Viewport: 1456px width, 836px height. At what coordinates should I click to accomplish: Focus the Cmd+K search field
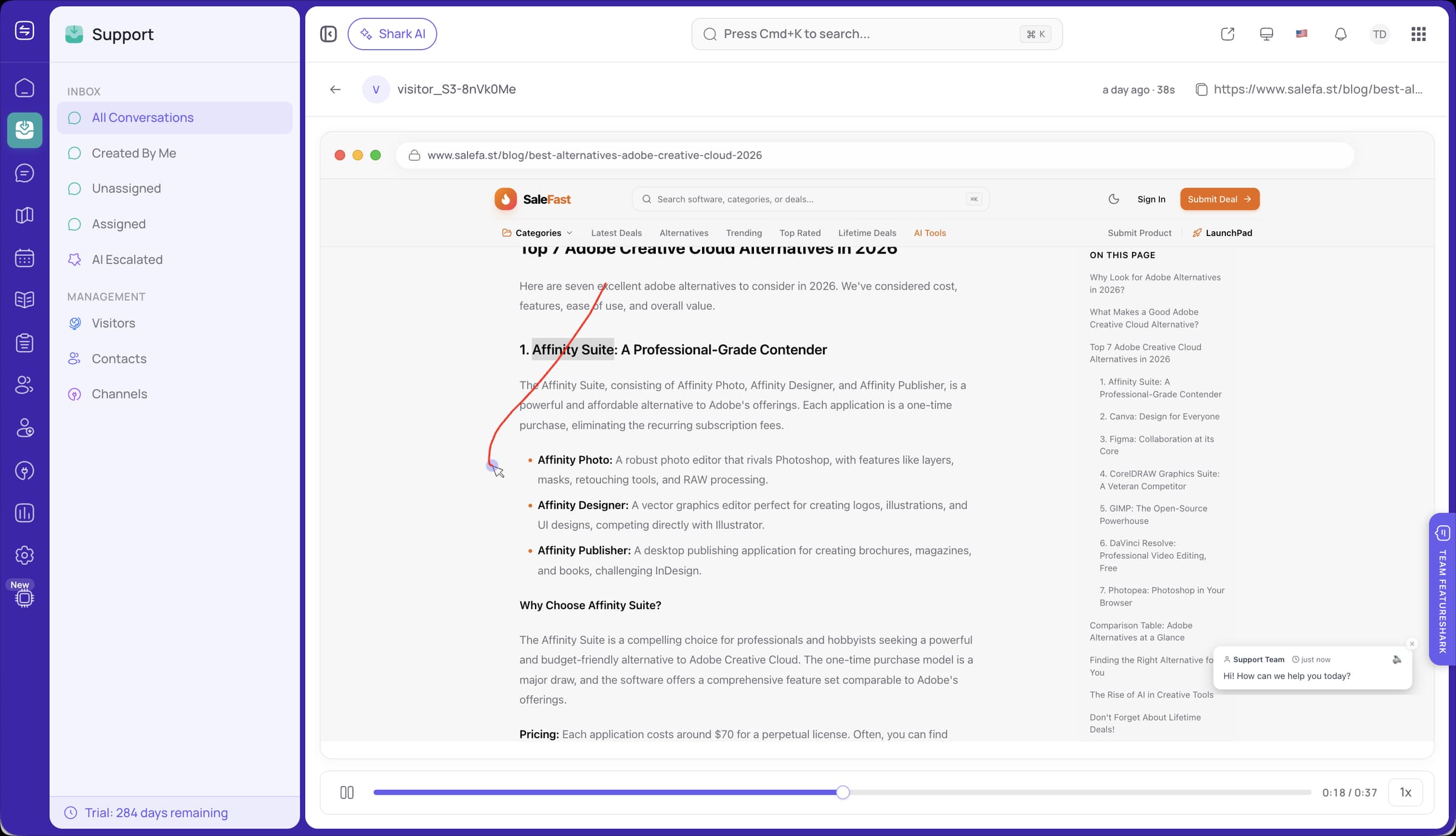pyautogui.click(x=877, y=34)
